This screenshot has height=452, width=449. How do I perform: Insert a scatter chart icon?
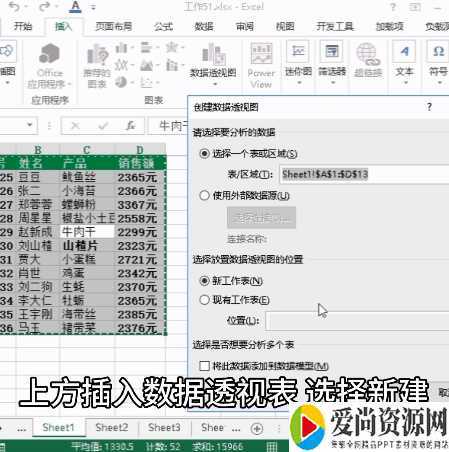point(146,82)
